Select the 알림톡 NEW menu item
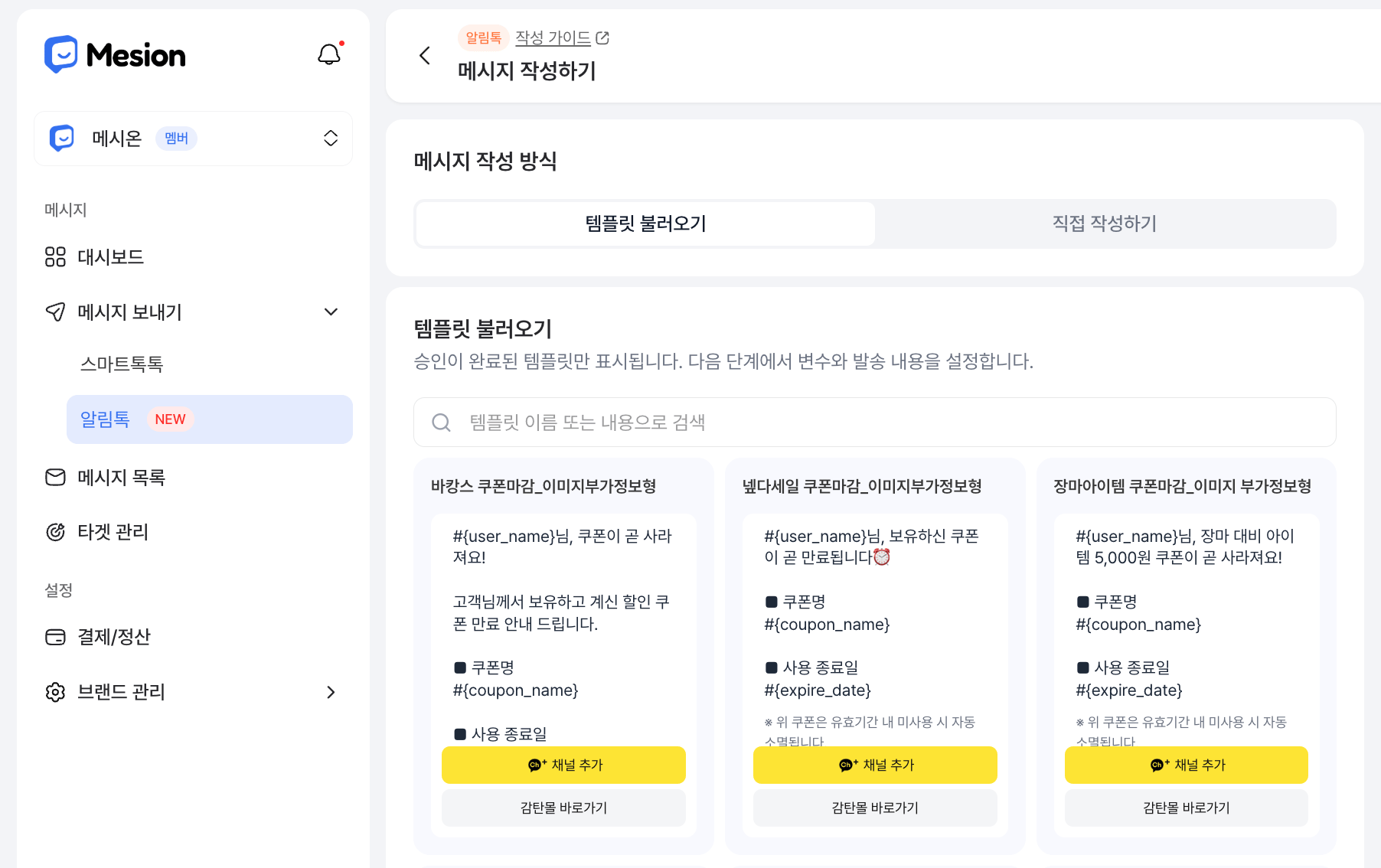The height and width of the screenshot is (868, 1381). pos(210,419)
